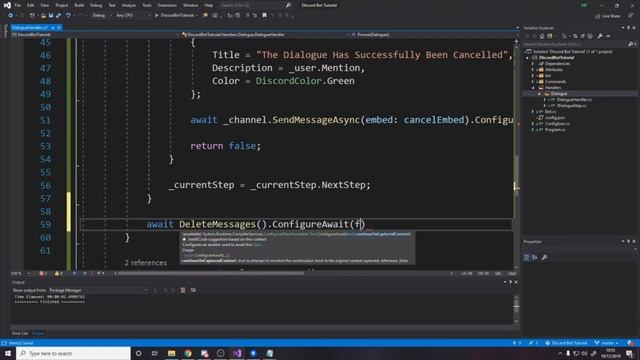The width and height of the screenshot is (640, 360).
Task: Click the warnings count indicator
Action: tap(59, 273)
